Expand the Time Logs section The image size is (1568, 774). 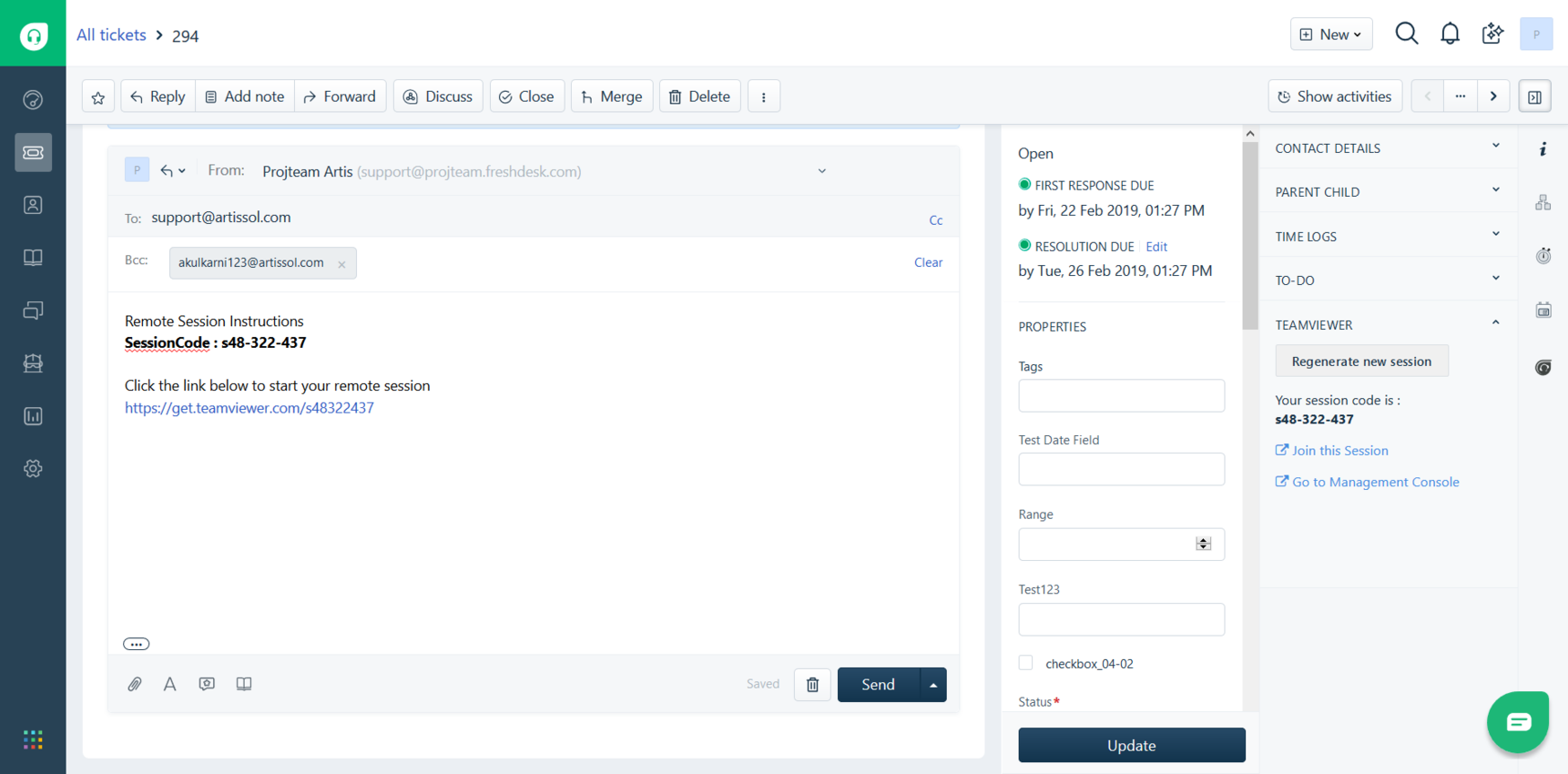tap(1388, 236)
